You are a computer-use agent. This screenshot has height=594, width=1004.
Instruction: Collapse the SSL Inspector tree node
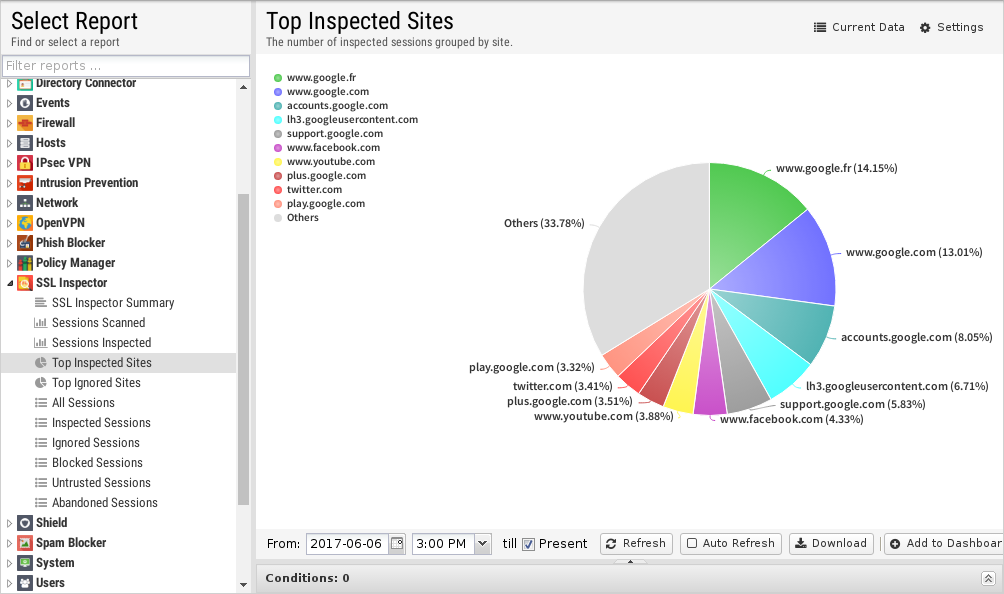point(10,283)
